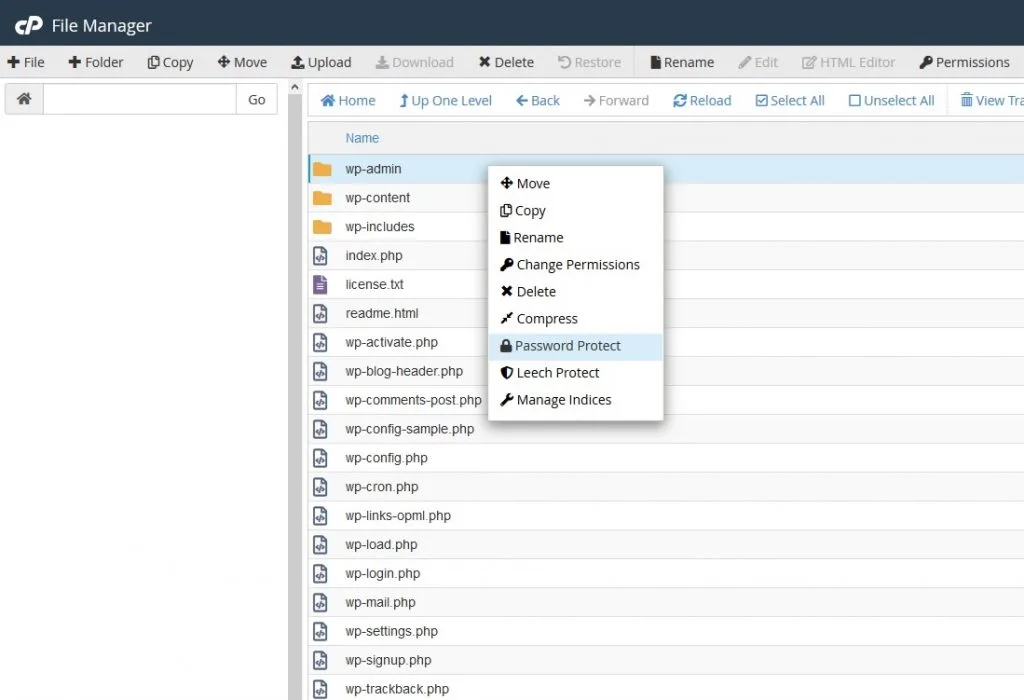Click the wp-config.php file icon
This screenshot has width=1024, height=700.
click(x=320, y=458)
